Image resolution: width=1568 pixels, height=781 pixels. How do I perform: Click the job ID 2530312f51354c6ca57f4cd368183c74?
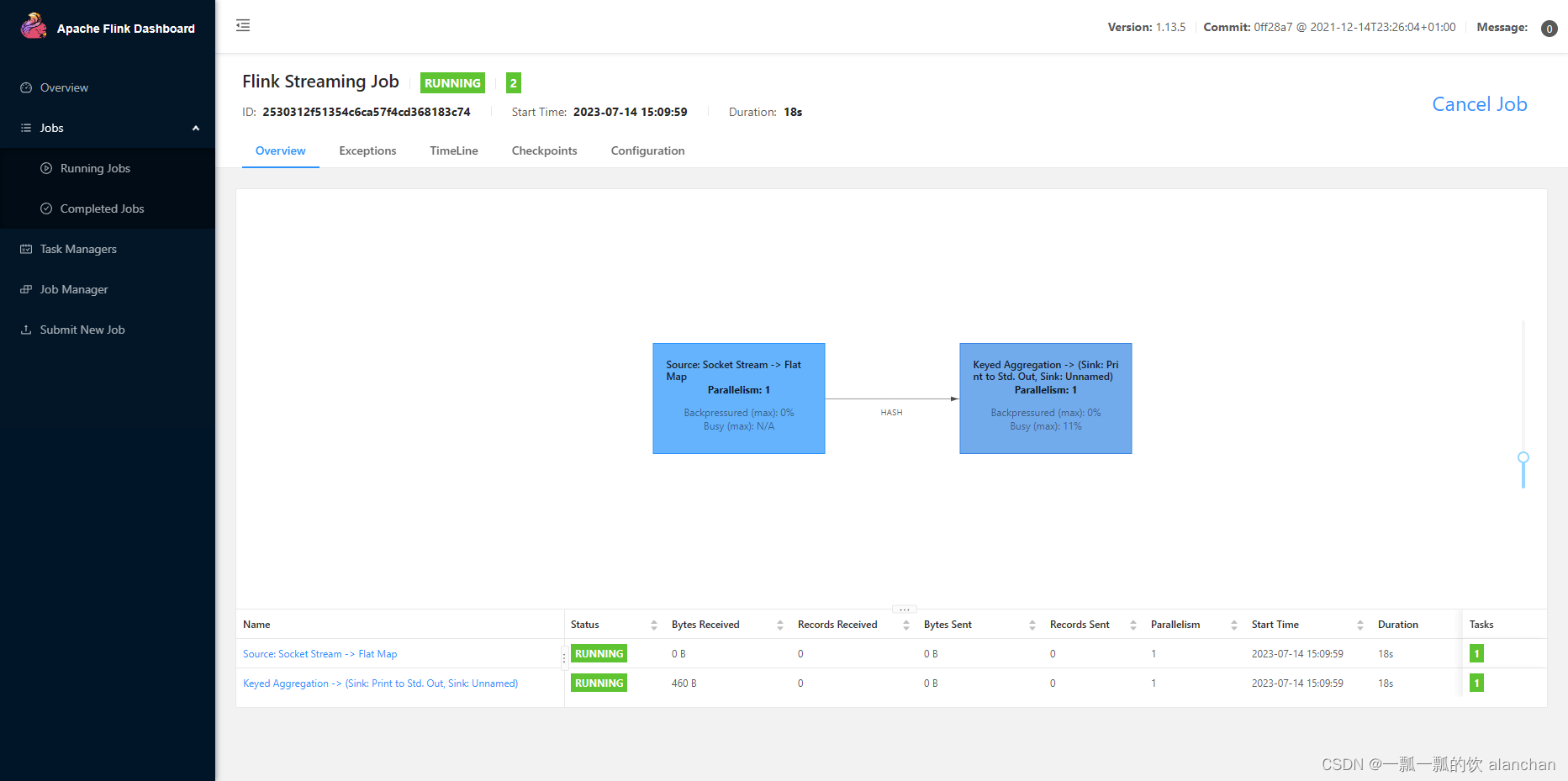click(367, 112)
